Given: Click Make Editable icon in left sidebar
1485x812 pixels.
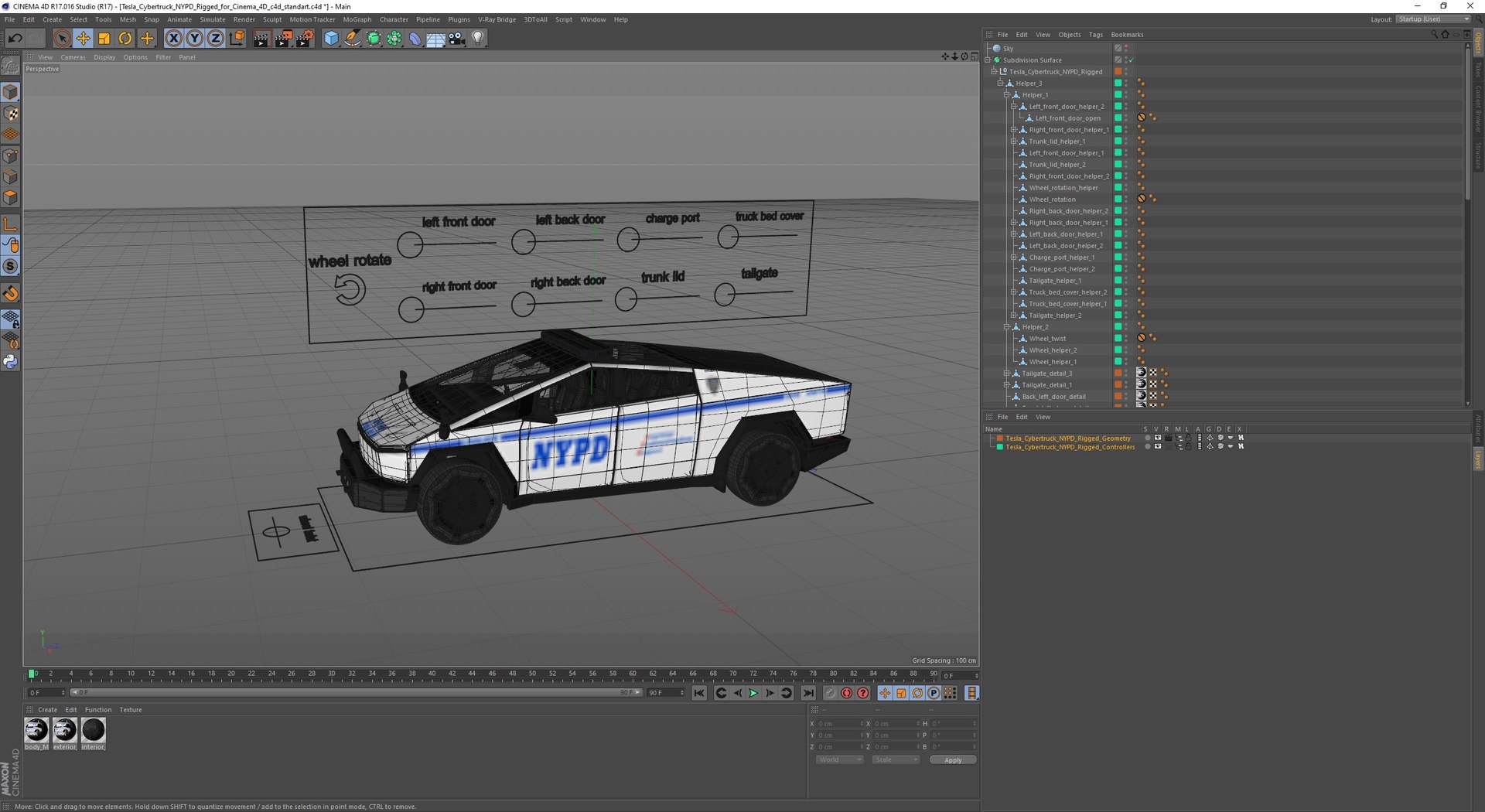Looking at the screenshot, I should (x=10, y=67).
